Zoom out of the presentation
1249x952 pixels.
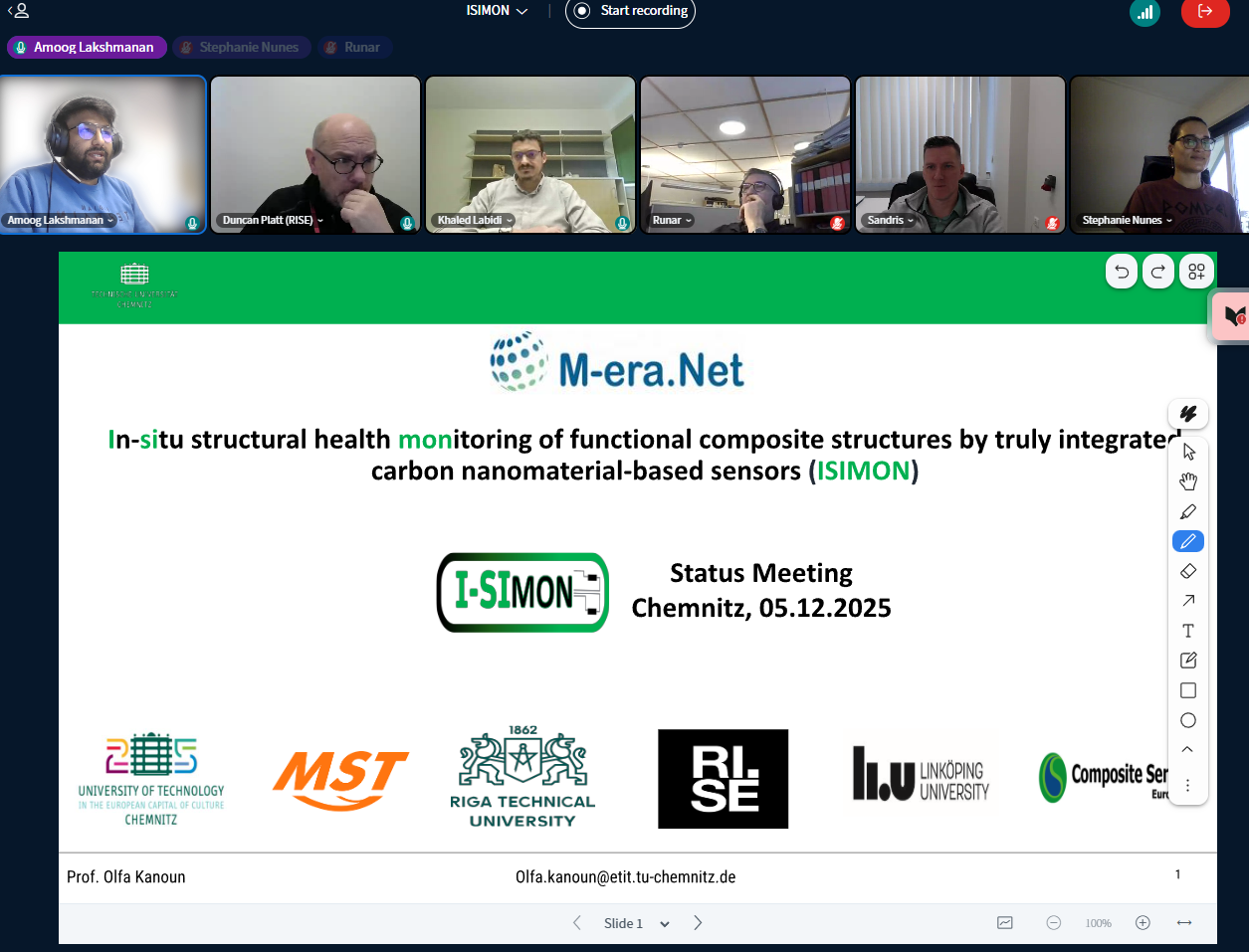[1054, 923]
